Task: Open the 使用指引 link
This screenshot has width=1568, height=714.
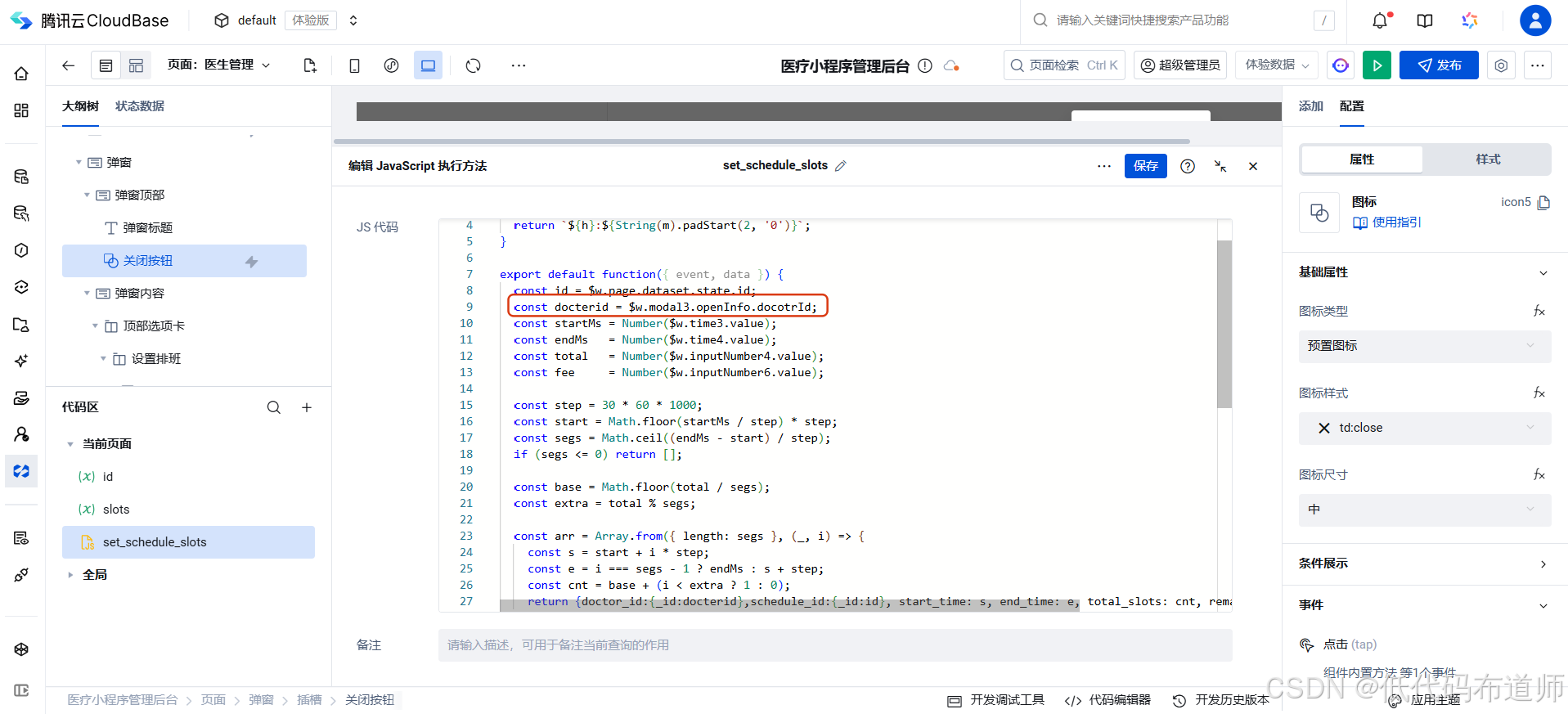Action: (1387, 222)
